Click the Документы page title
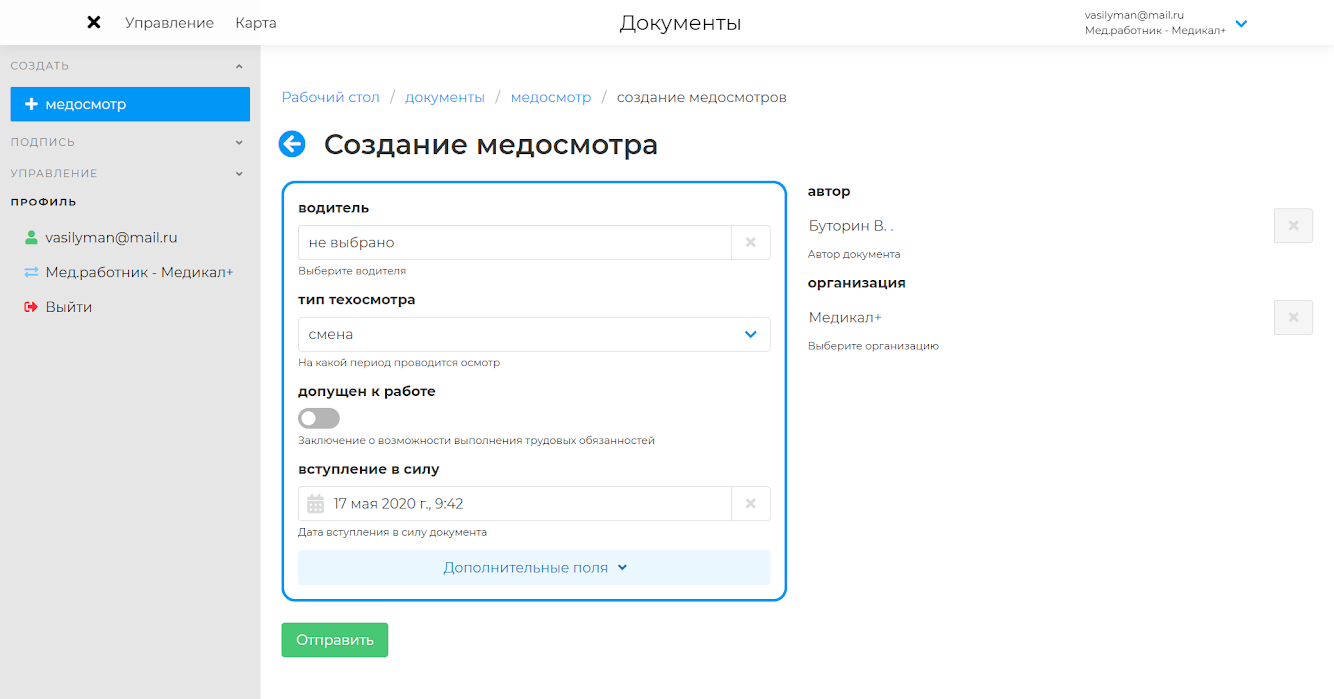Screen dimensions: 1334x699 click(x=680, y=22)
